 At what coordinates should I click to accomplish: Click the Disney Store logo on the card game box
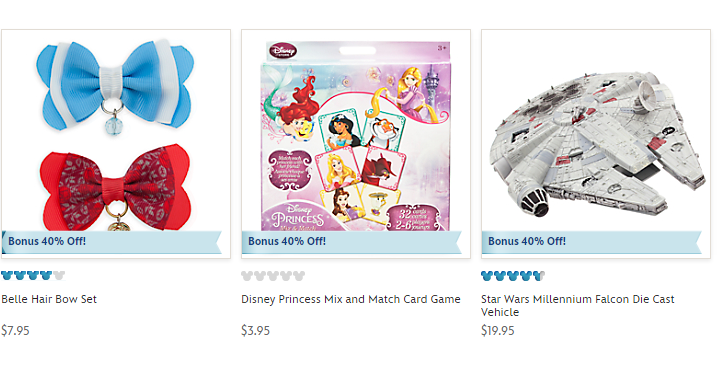283,51
